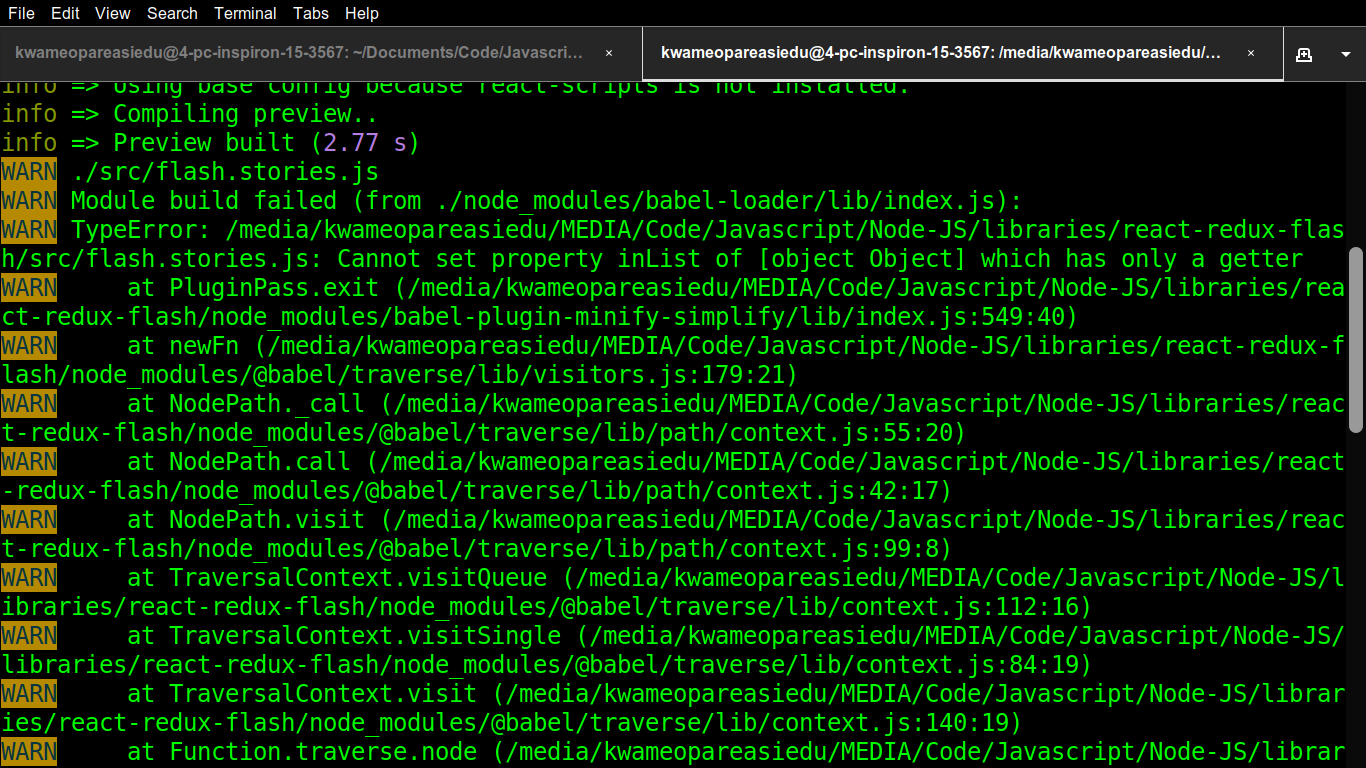This screenshot has height=768, width=1366.
Task: Open the Help menu
Action: pos(361,13)
